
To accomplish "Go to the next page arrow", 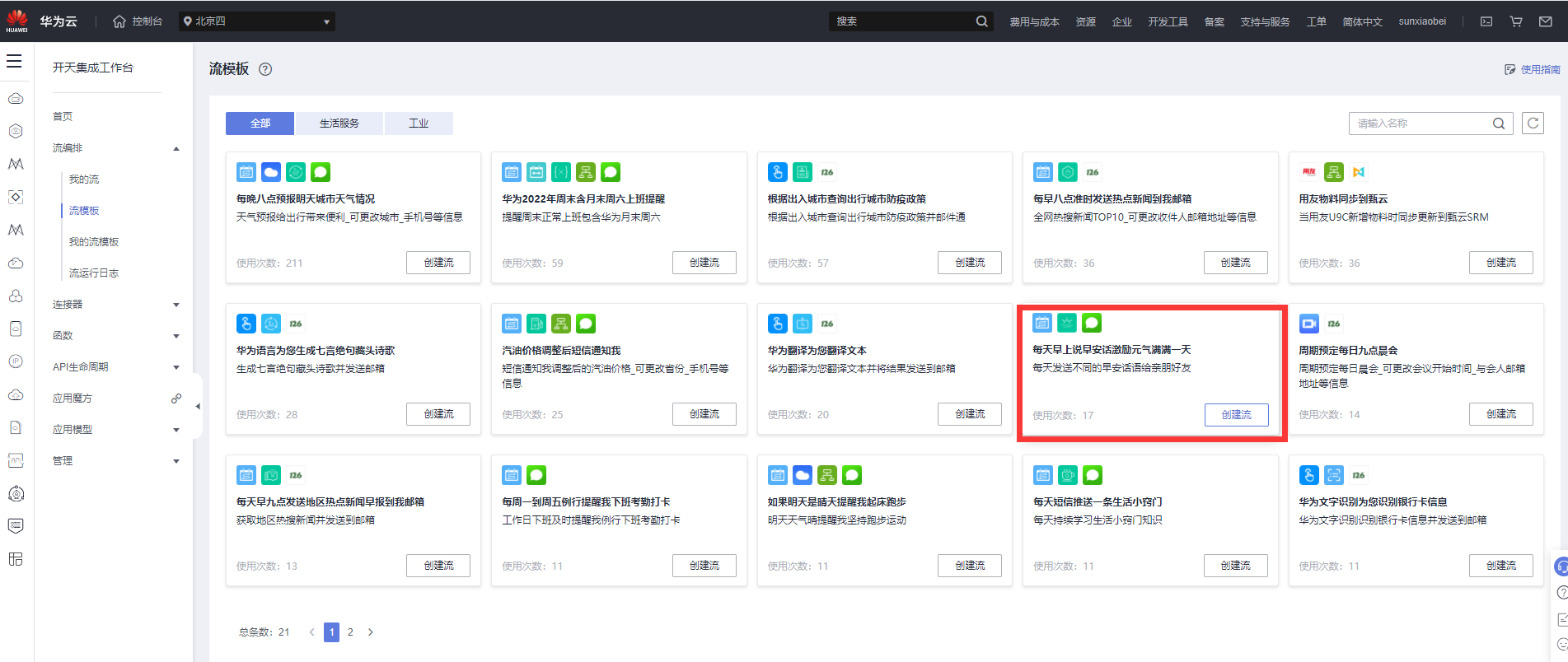I will [371, 632].
